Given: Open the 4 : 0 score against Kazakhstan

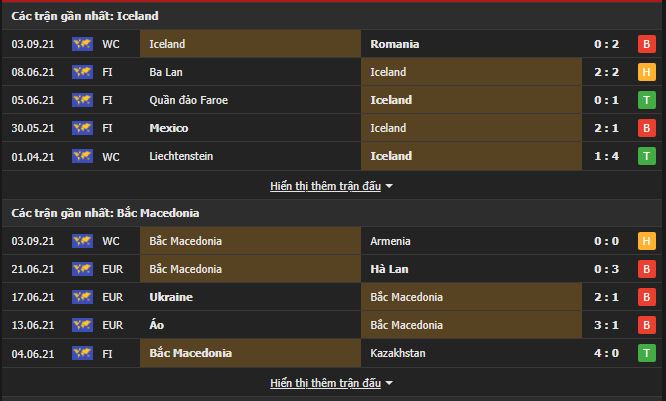Looking at the screenshot, I should [x=606, y=353].
